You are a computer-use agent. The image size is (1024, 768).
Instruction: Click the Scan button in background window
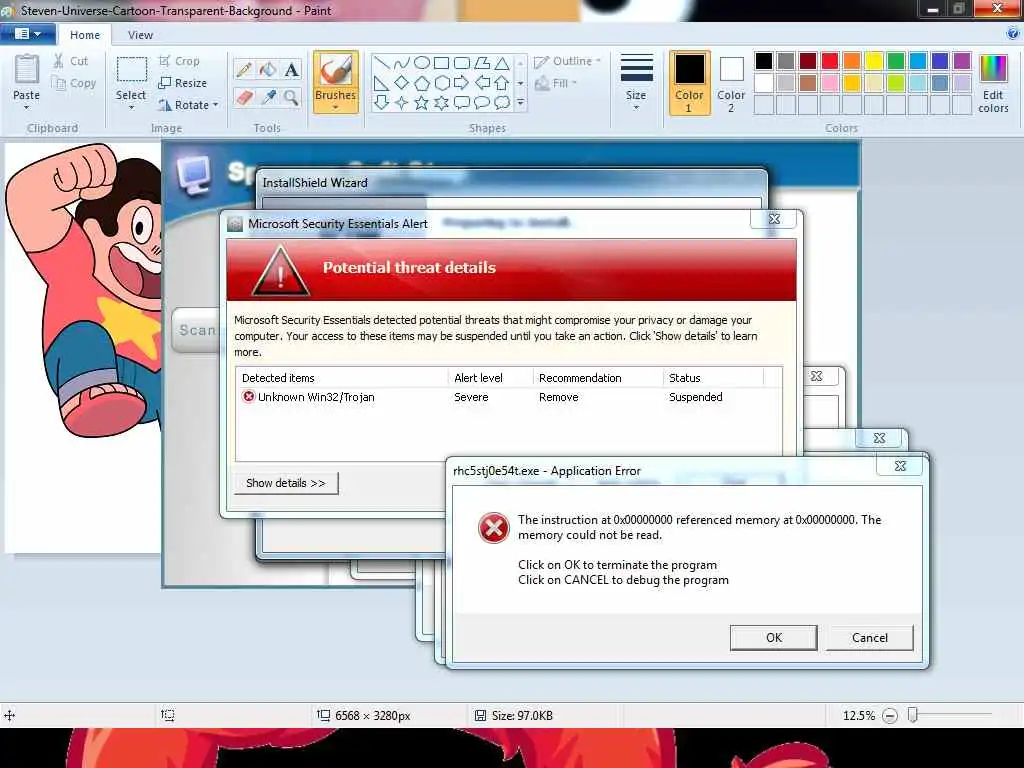(195, 330)
